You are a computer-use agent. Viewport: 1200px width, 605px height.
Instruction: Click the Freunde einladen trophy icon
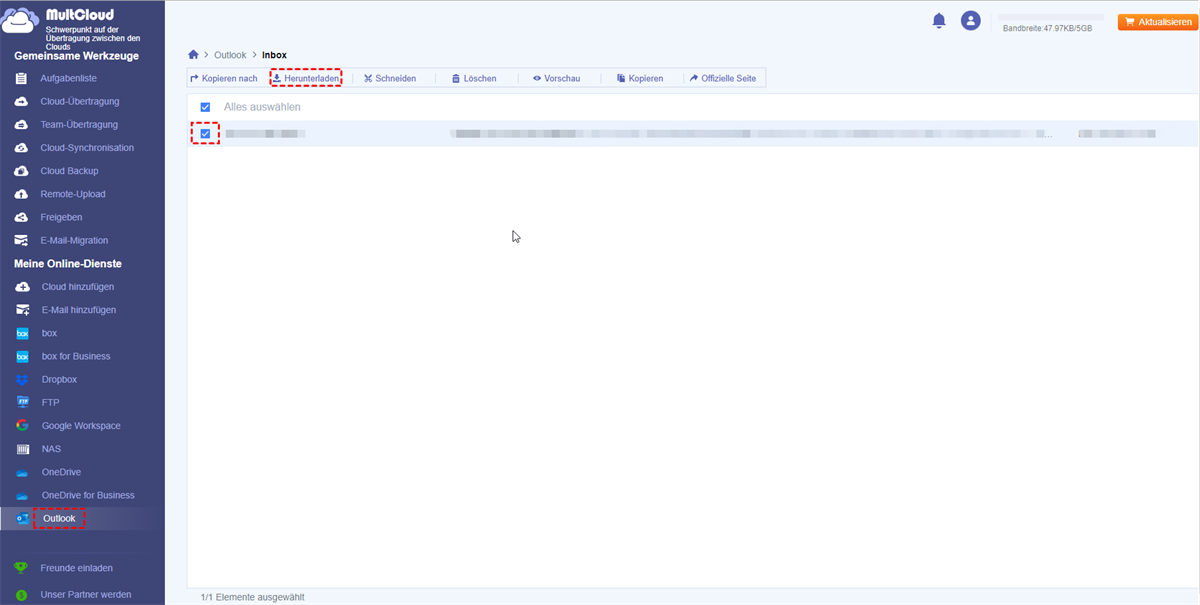tap(21, 568)
